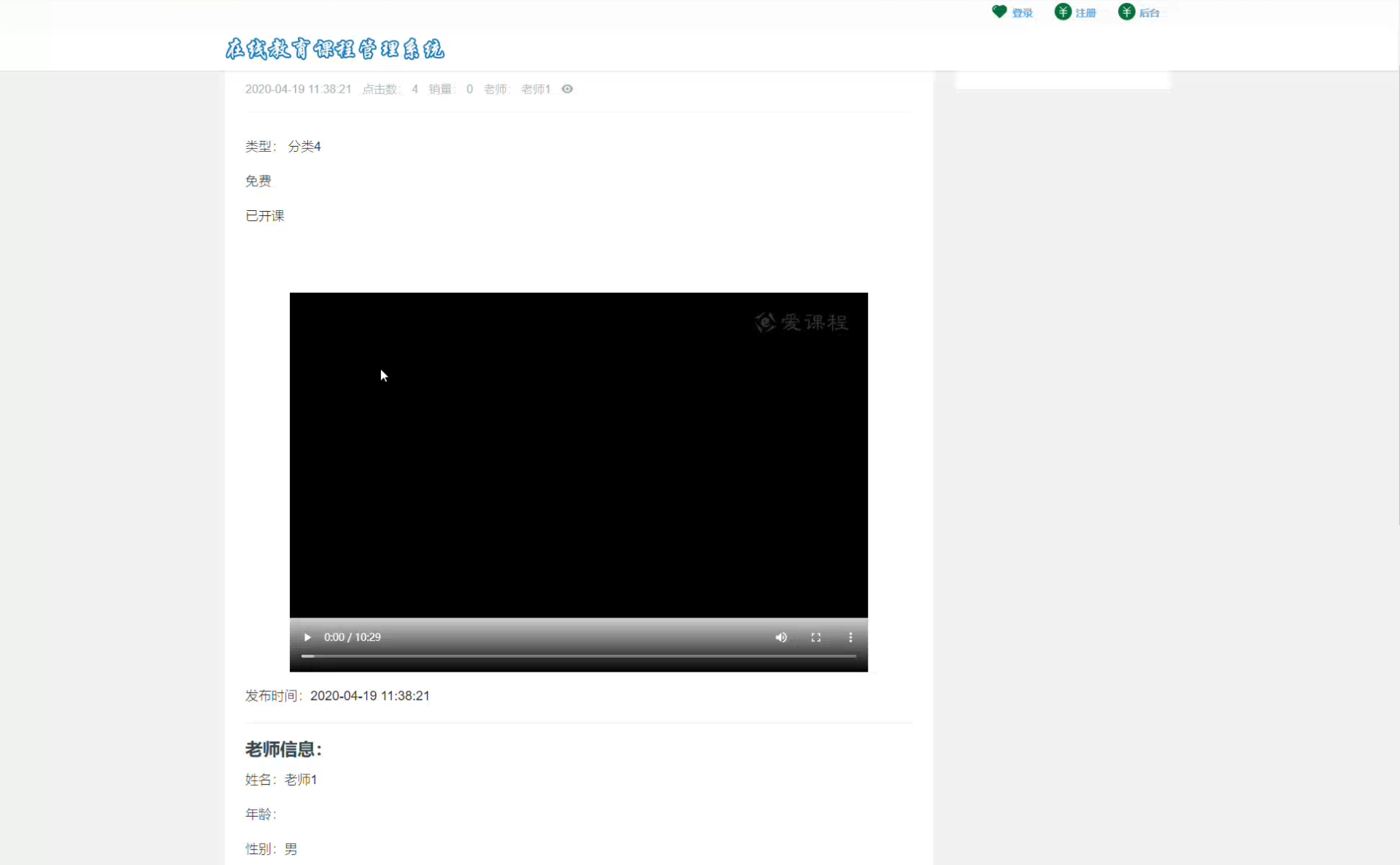The width and height of the screenshot is (1400, 865).
Task: Click the 年龄 age line
Action: 261,814
